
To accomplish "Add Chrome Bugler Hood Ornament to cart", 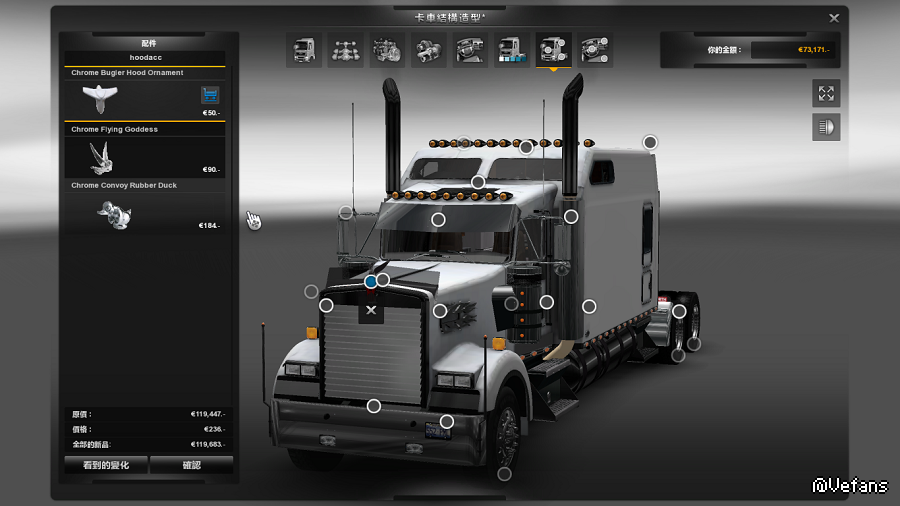I will [210, 95].
